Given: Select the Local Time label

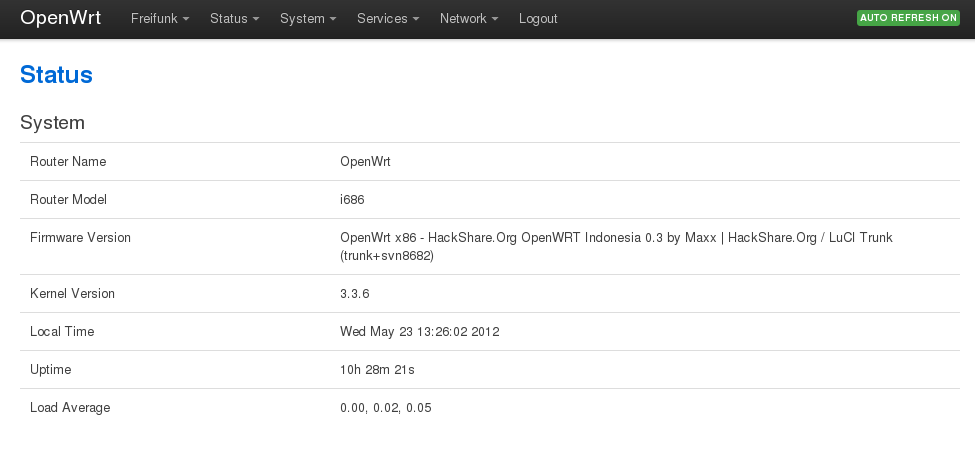Looking at the screenshot, I should point(62,332).
